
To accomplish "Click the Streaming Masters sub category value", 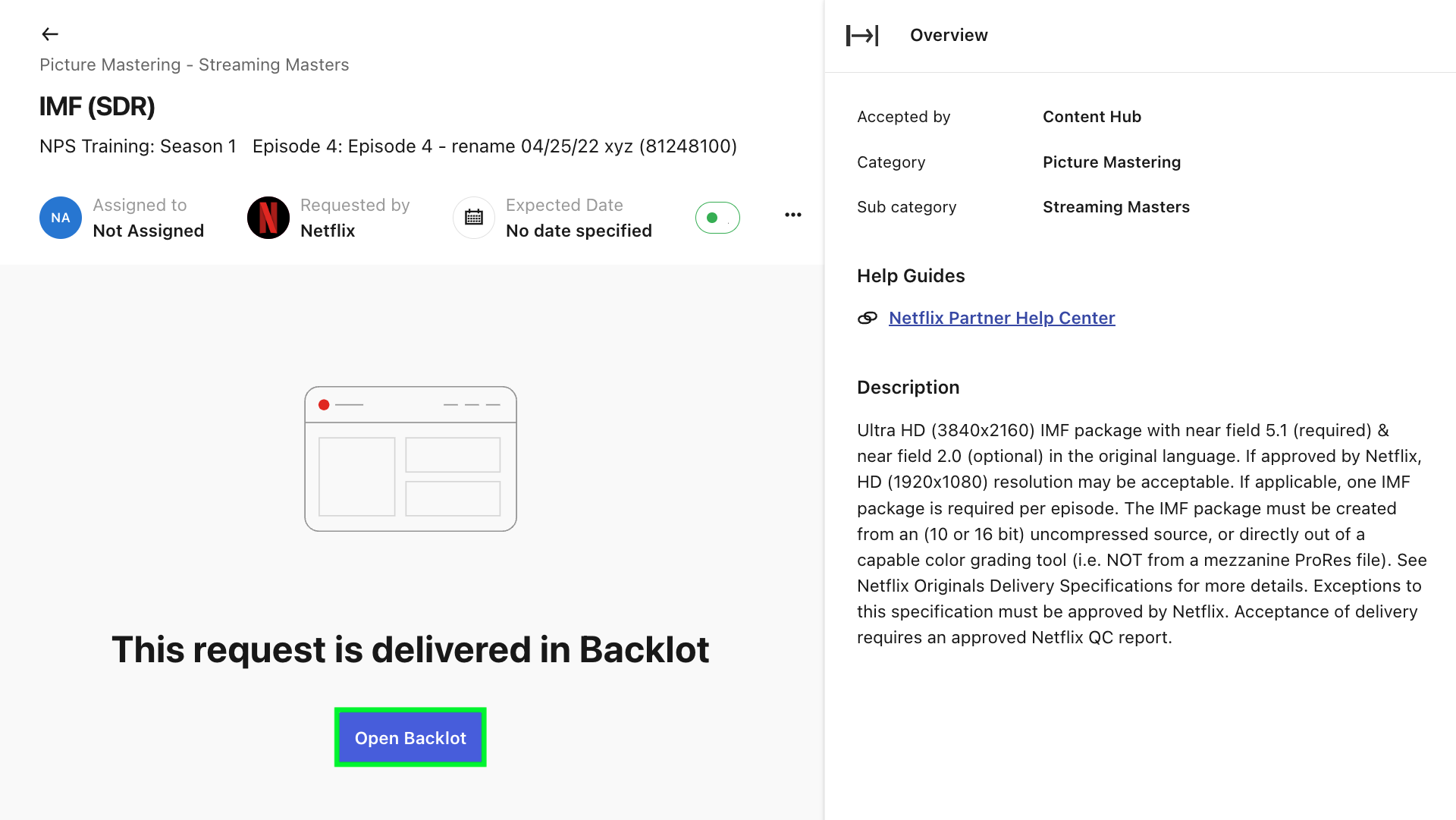I will click(1116, 207).
